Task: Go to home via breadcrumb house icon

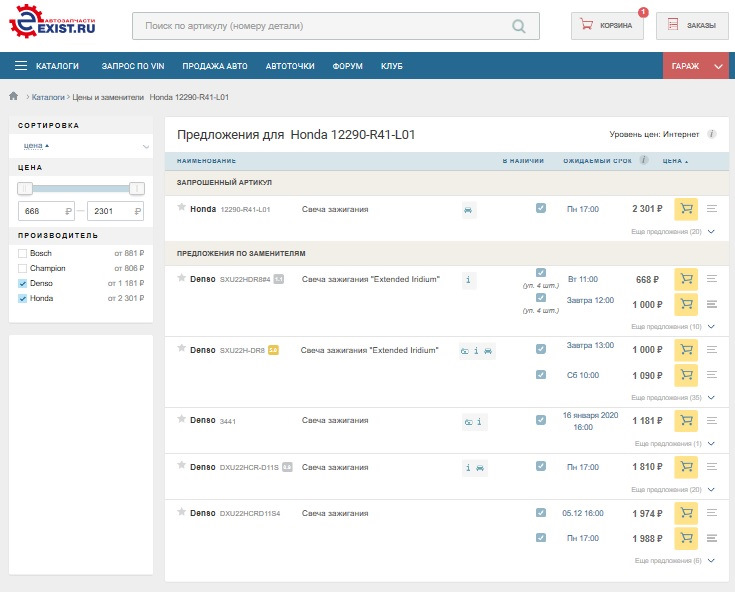Action: tap(14, 96)
